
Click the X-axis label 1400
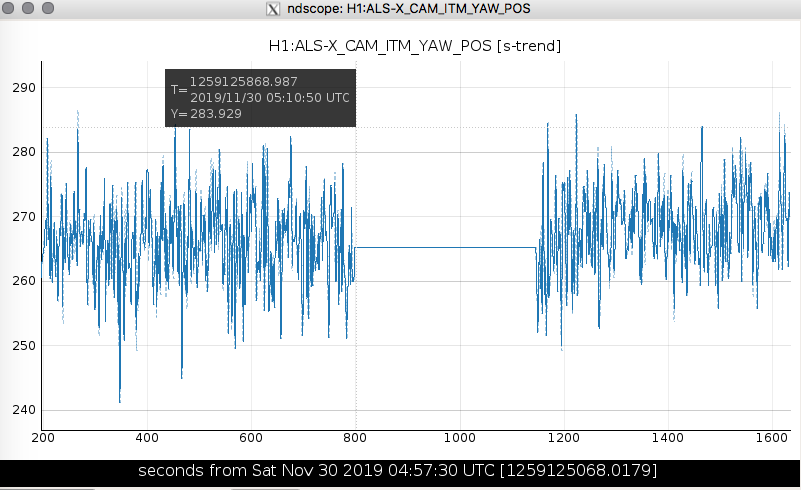[x=668, y=438]
